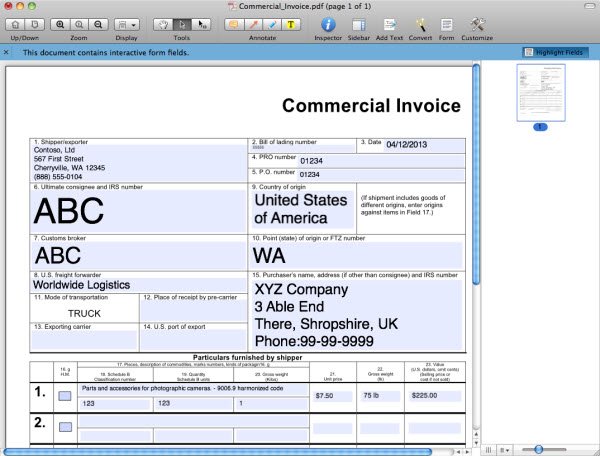Image resolution: width=600 pixels, height=456 pixels.
Task: Click the U.S. port of export field
Action: tap(194, 340)
